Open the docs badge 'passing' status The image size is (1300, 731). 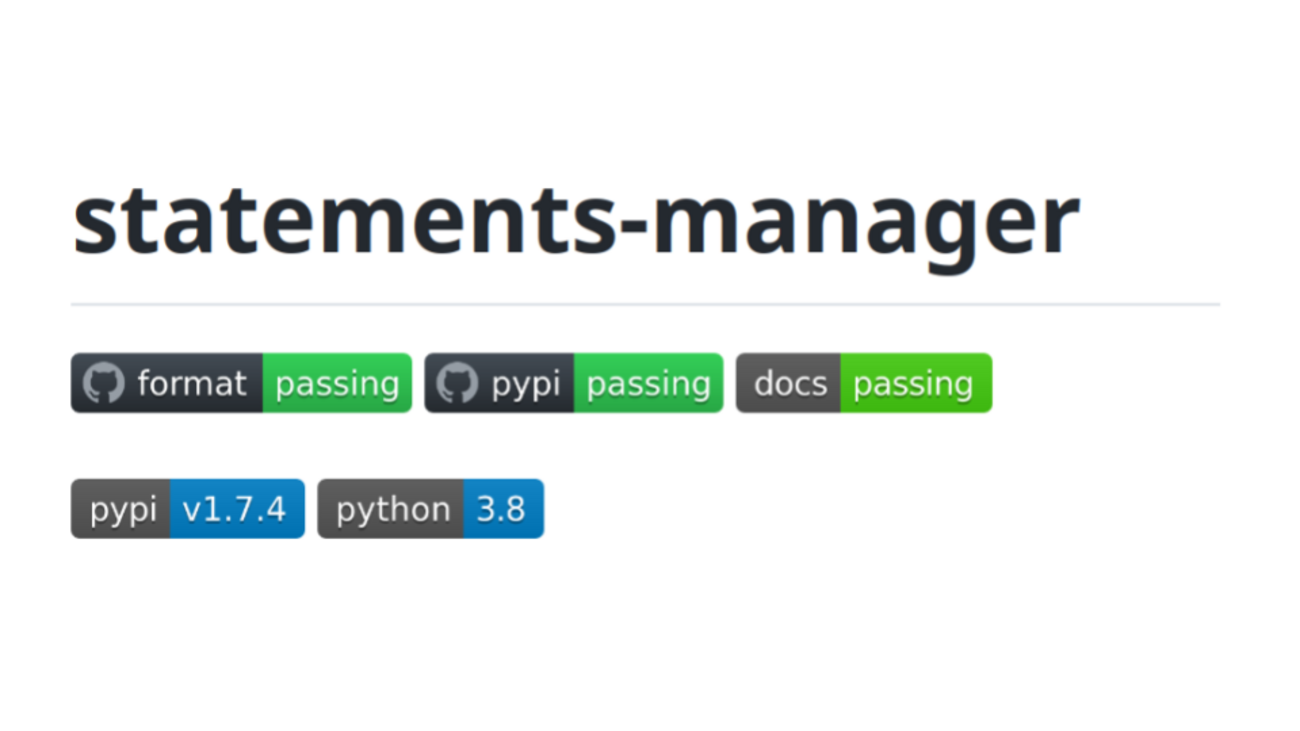point(914,383)
